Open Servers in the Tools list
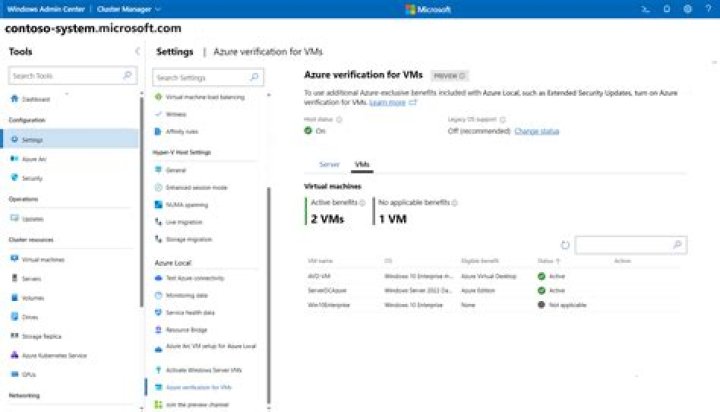 [31, 279]
